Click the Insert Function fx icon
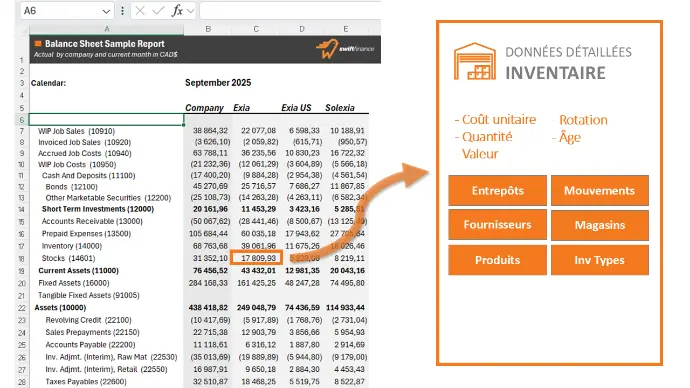 tap(177, 11)
